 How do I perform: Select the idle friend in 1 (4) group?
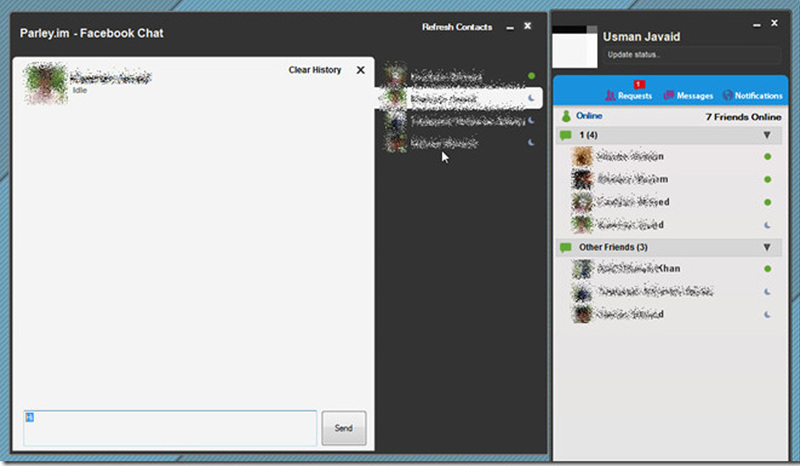coord(670,225)
